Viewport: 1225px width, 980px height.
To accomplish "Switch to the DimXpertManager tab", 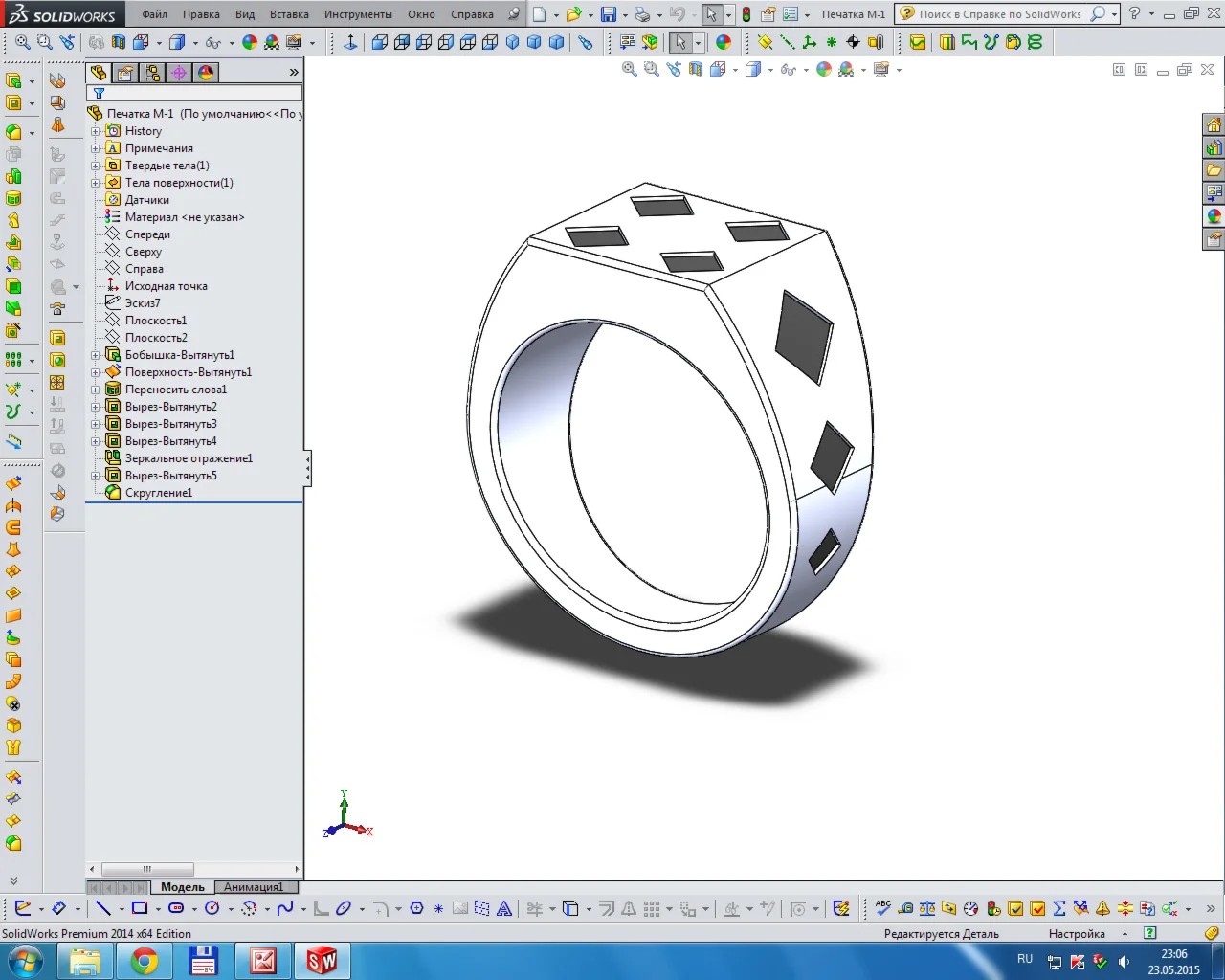I will [x=179, y=73].
